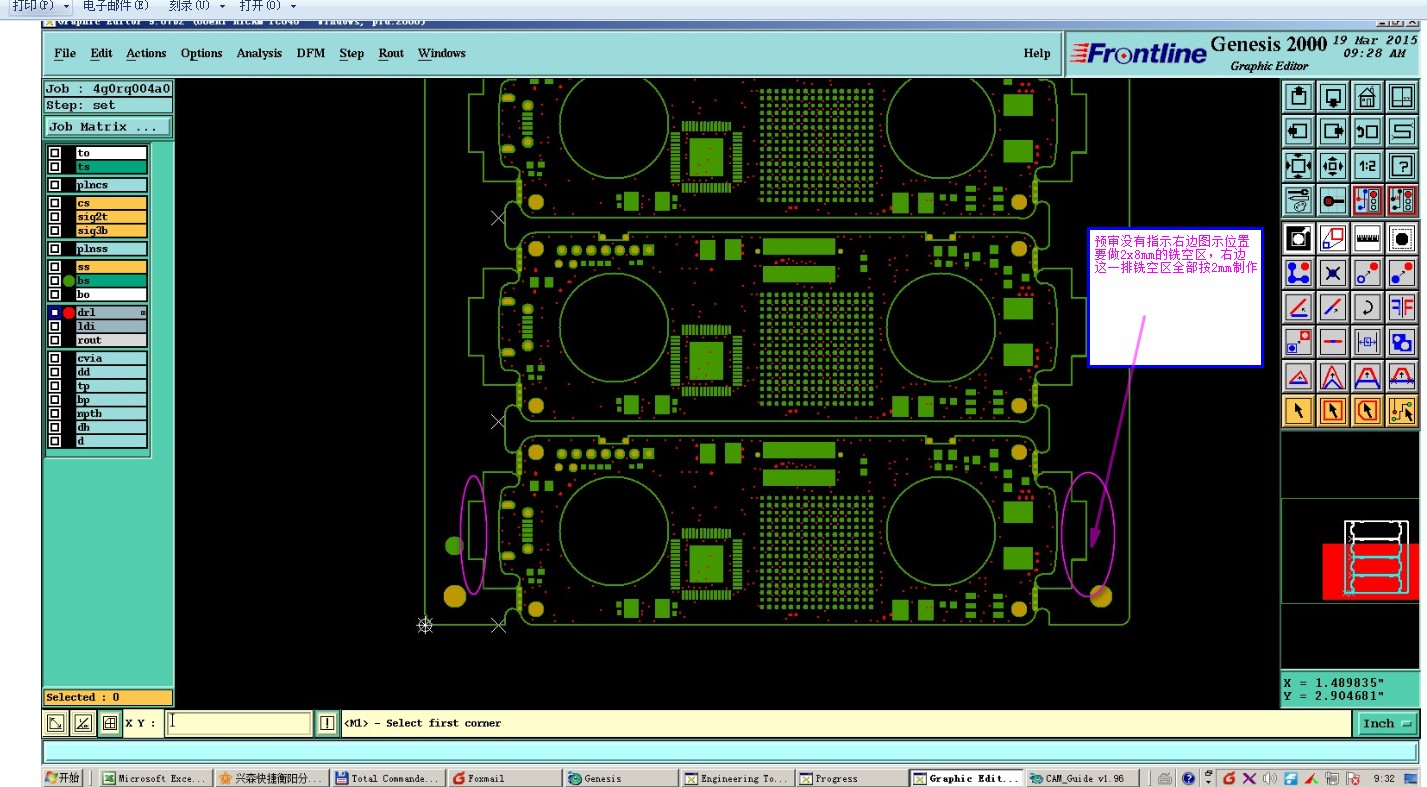Open the DFM menu
1427x787 pixels.
point(311,53)
